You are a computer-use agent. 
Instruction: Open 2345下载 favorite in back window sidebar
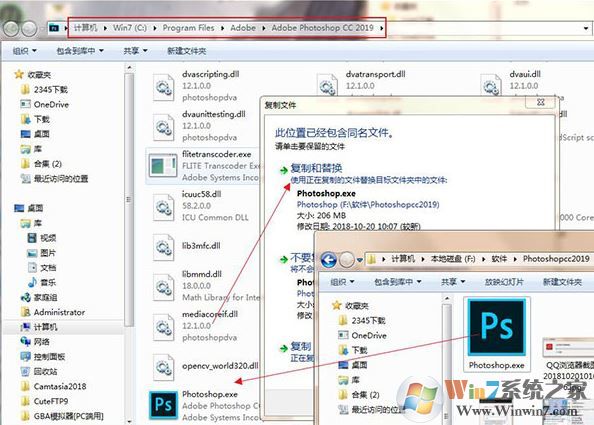44,90
